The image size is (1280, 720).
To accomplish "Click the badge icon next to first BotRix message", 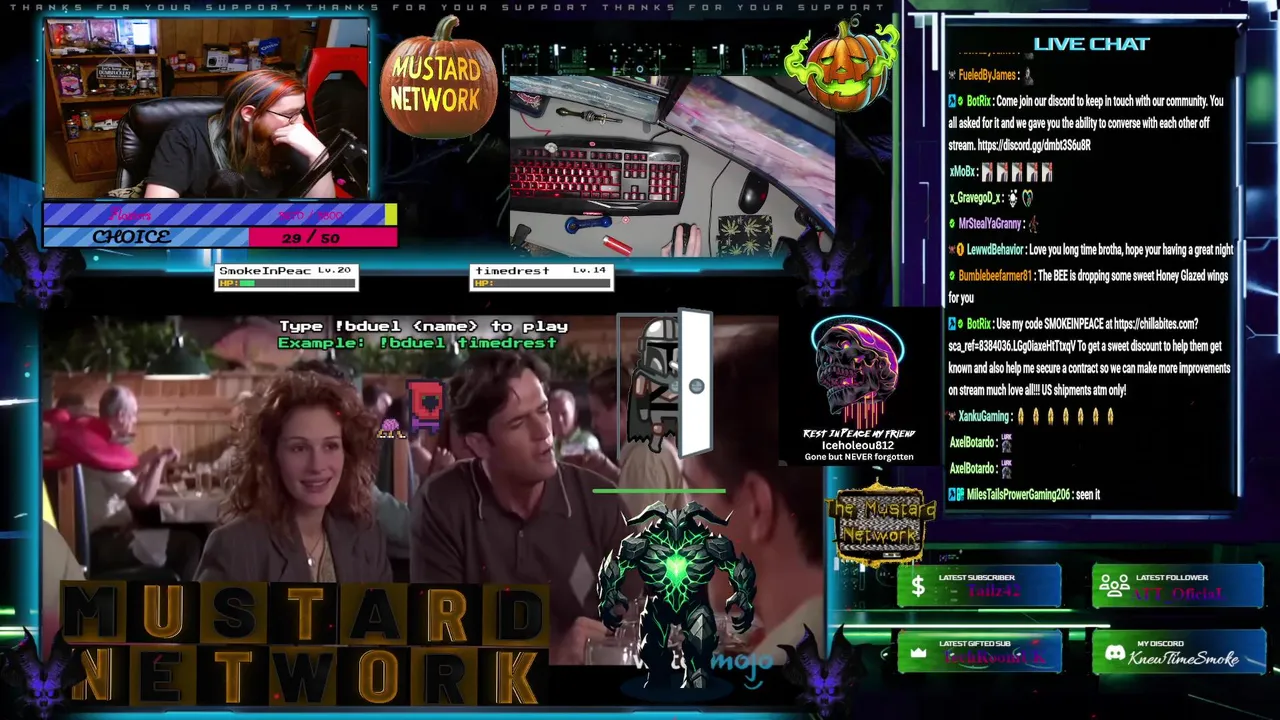I will (954, 101).
